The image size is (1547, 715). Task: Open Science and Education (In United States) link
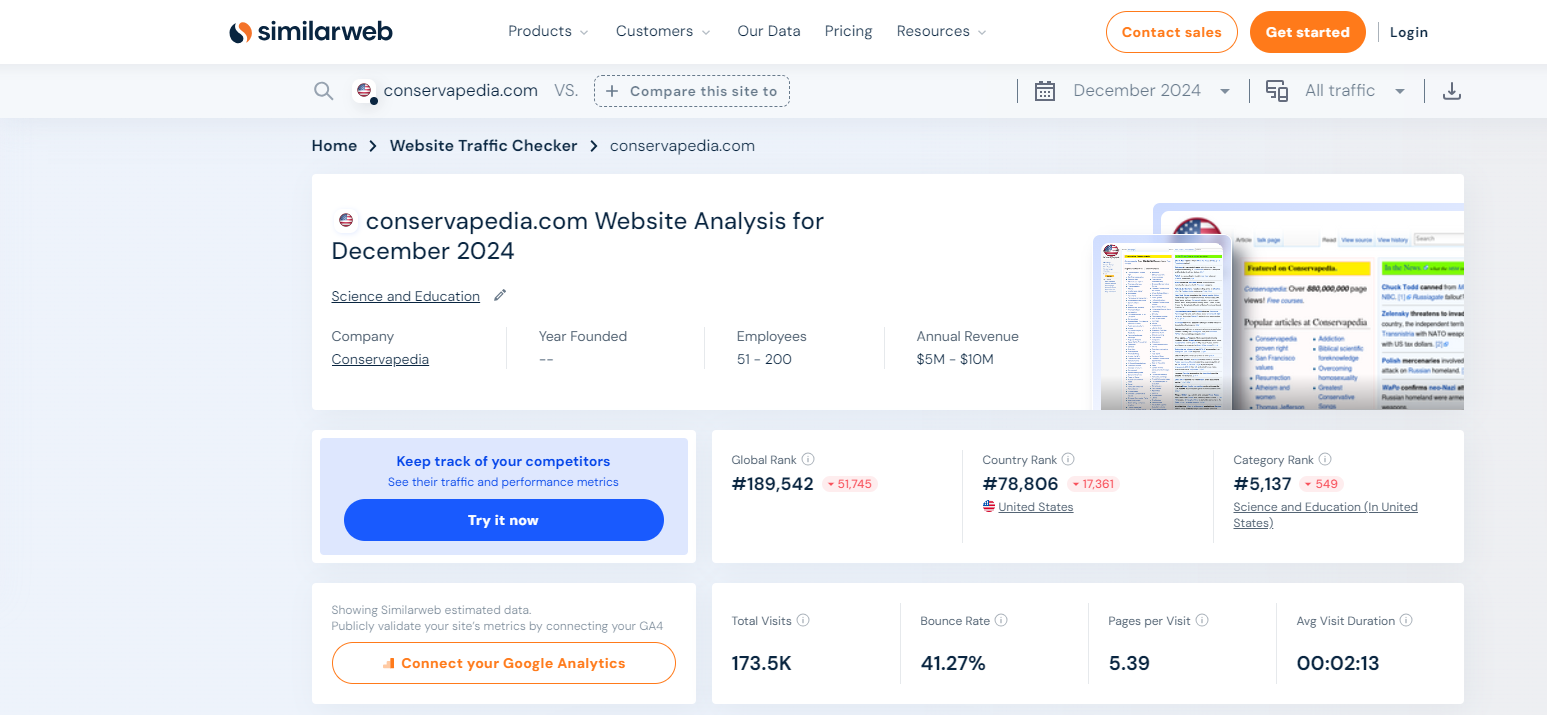[x=1326, y=515]
